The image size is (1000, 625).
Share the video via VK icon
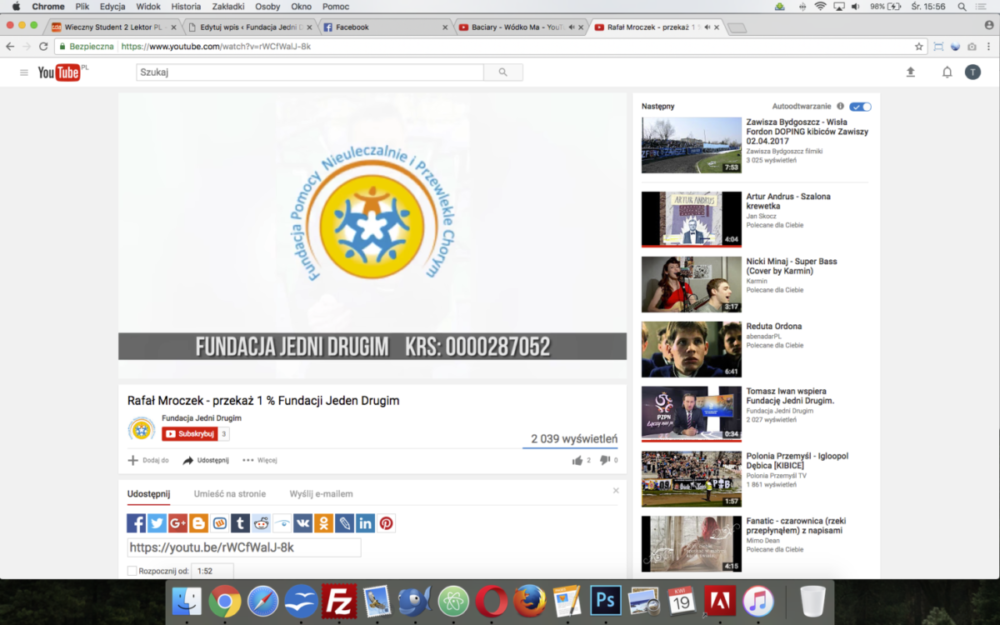(x=303, y=524)
